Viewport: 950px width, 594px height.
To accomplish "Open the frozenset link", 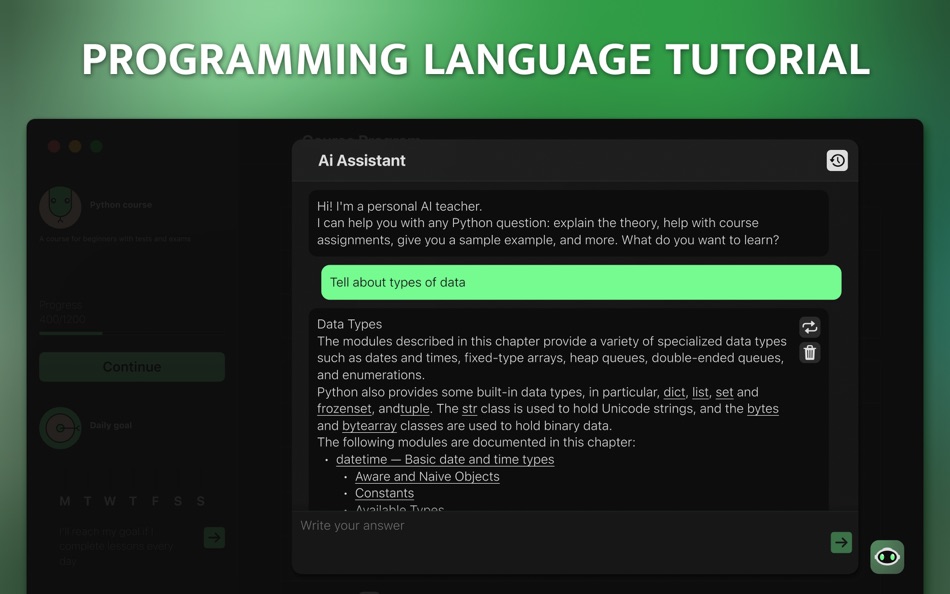I will click(x=344, y=409).
